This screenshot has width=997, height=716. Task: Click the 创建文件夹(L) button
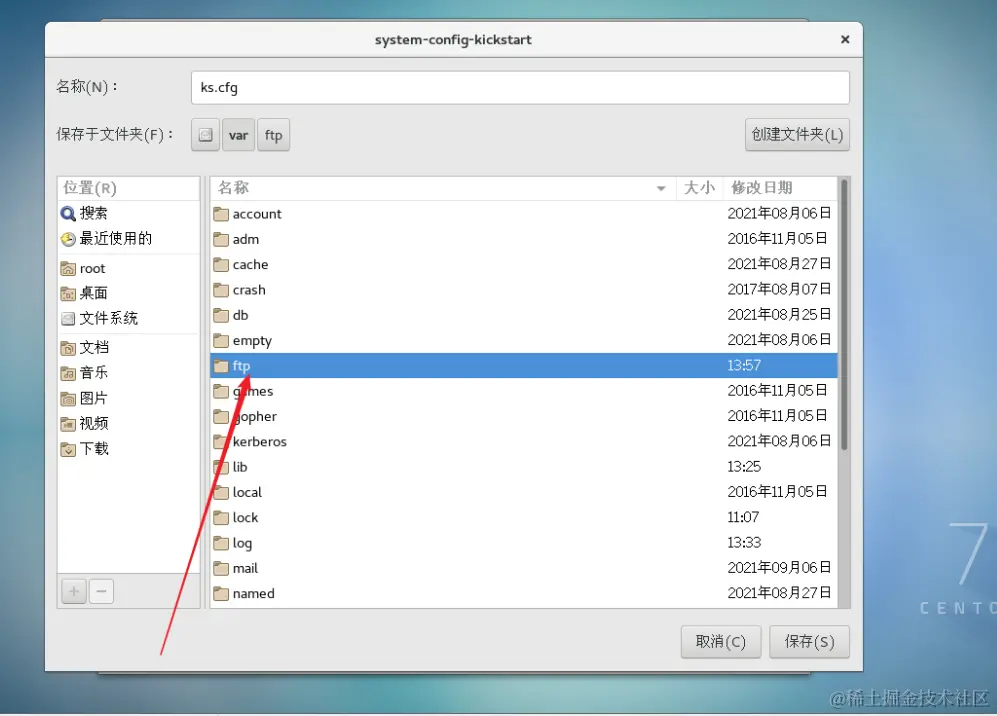(x=797, y=134)
